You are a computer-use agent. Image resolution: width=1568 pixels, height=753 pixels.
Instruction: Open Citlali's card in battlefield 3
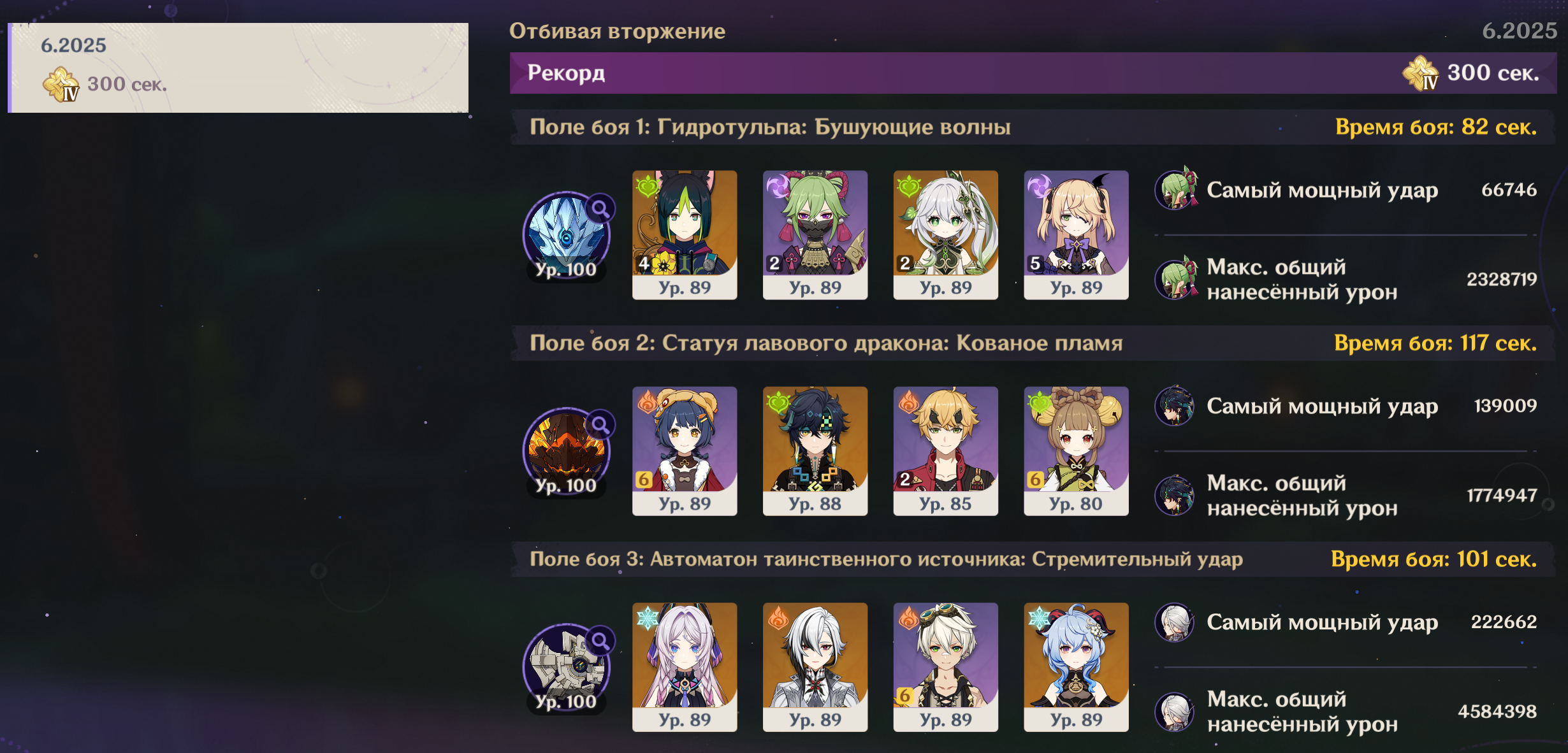tap(685, 667)
